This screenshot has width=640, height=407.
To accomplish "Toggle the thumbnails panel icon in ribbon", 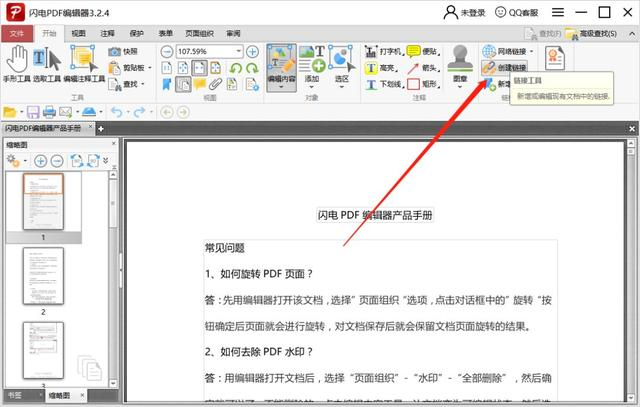I will tap(183, 84).
